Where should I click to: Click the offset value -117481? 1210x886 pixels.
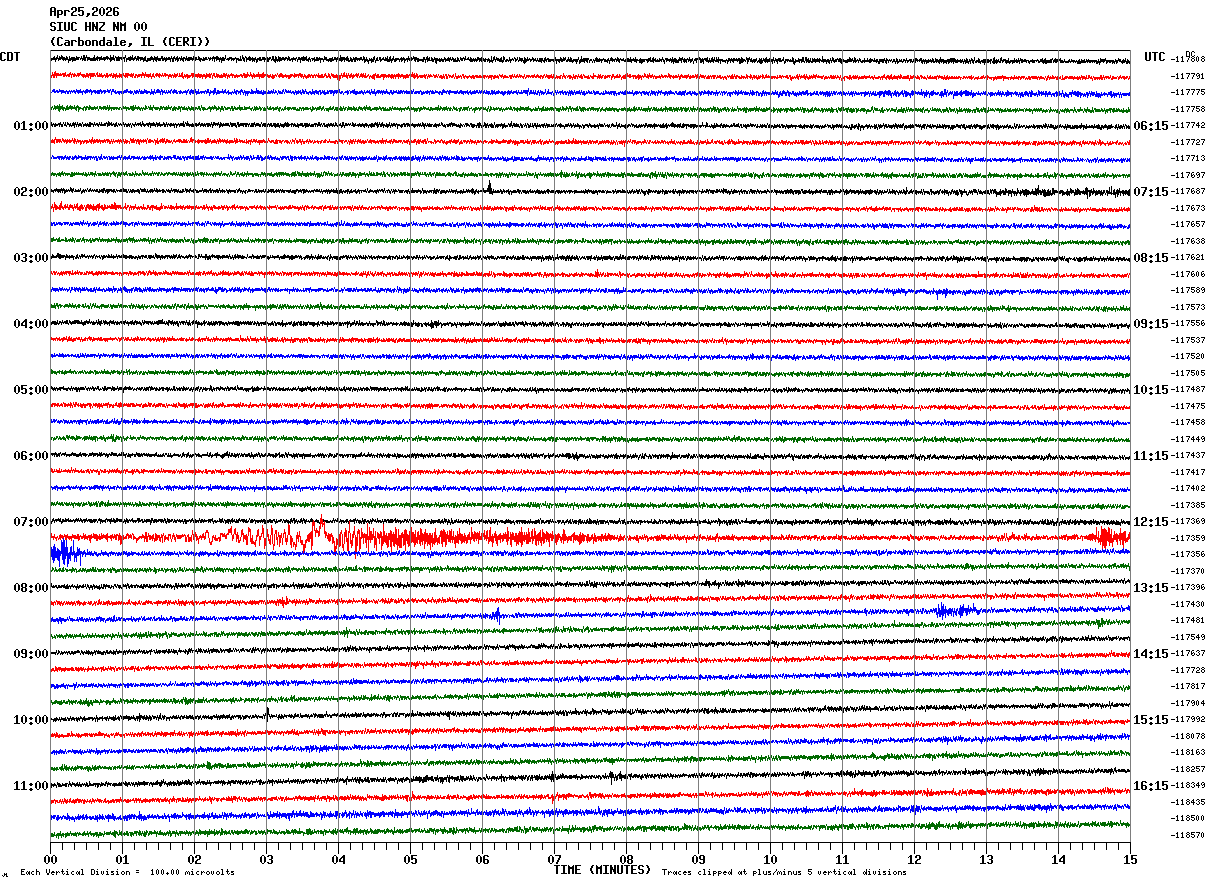(x=1188, y=621)
